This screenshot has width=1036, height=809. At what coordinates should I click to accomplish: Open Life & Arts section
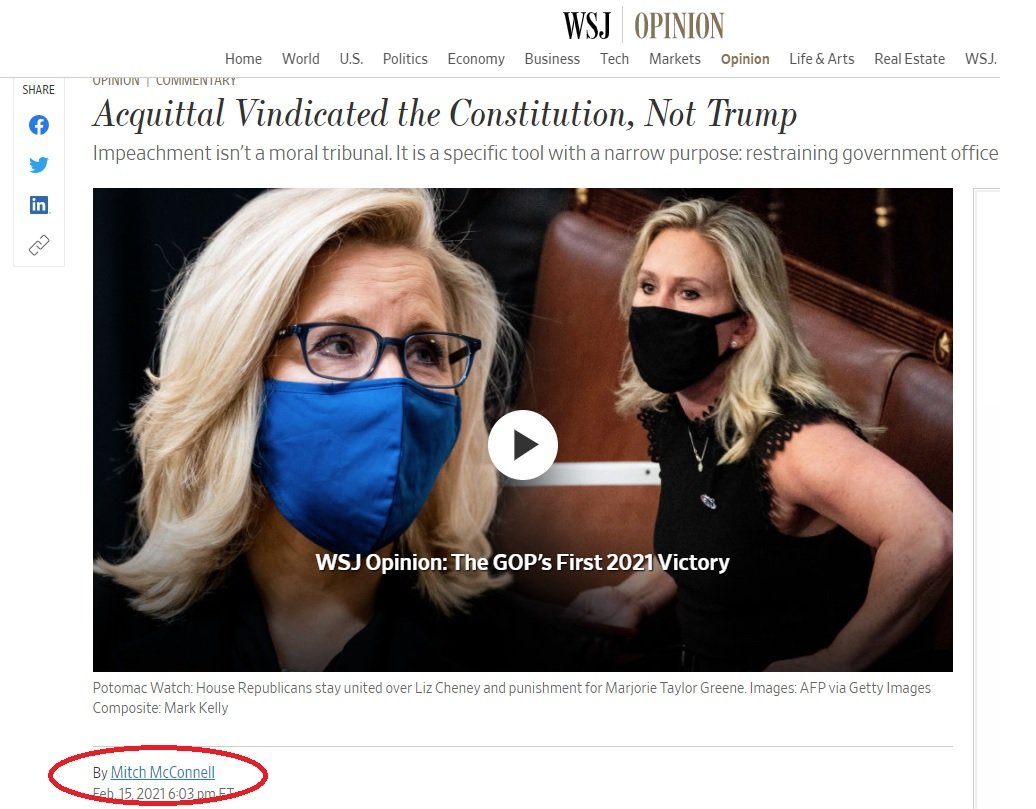coord(821,59)
